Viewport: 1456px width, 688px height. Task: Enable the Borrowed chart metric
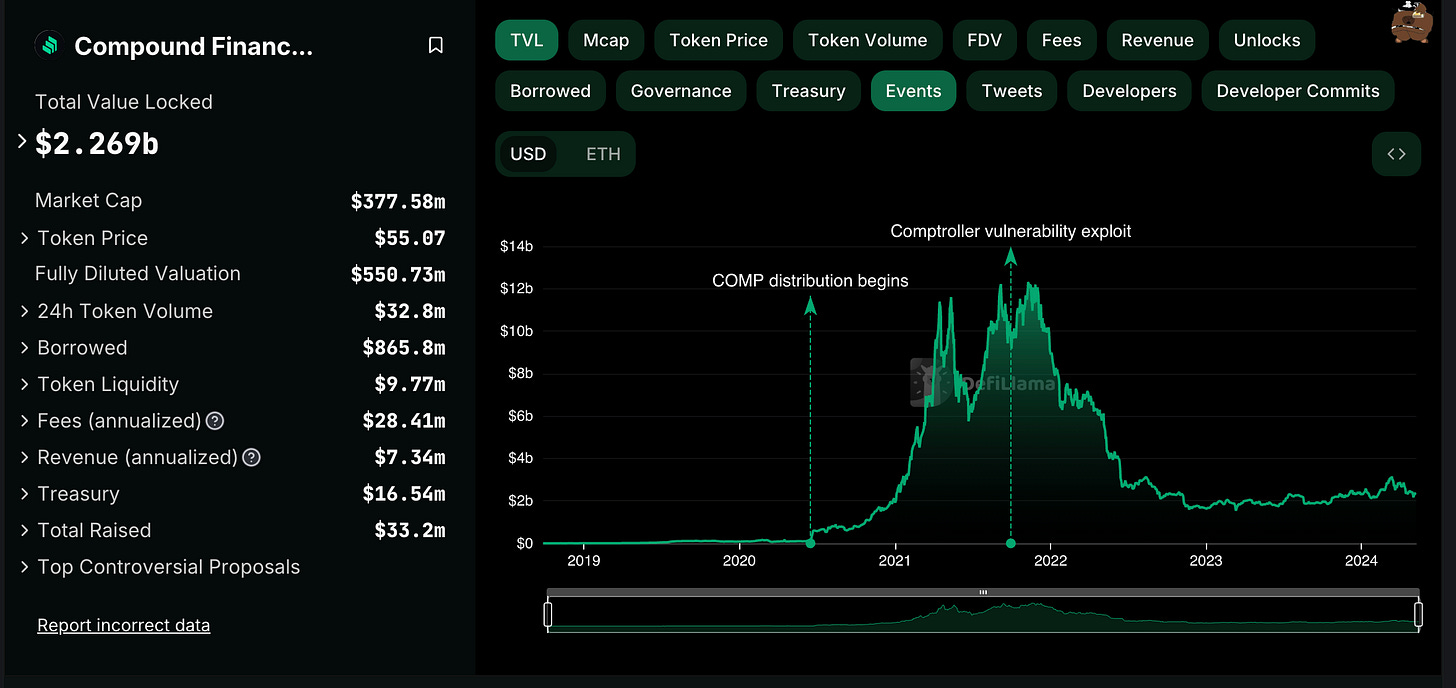(x=550, y=91)
